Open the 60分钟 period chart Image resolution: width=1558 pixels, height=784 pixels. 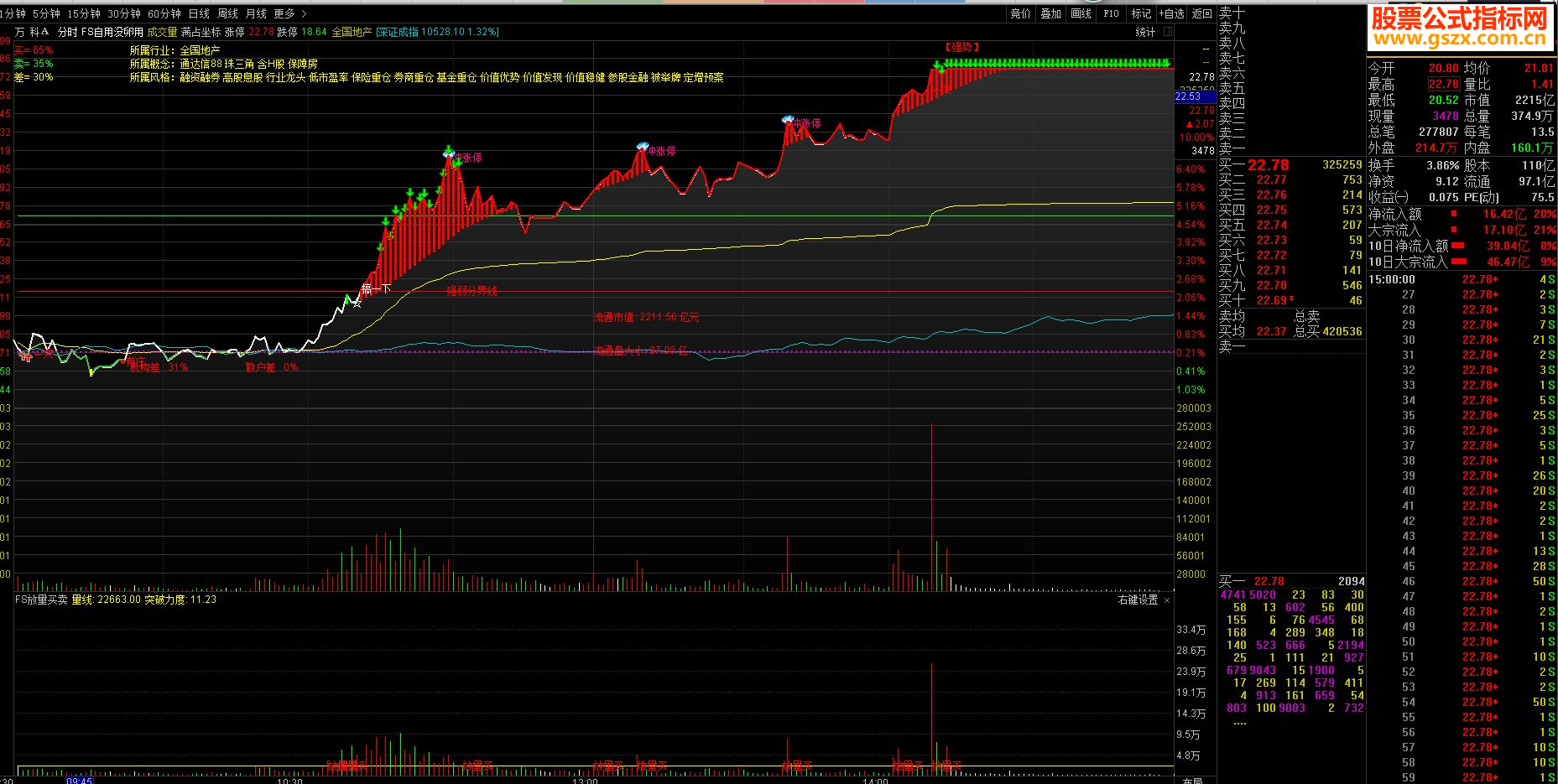point(164,13)
